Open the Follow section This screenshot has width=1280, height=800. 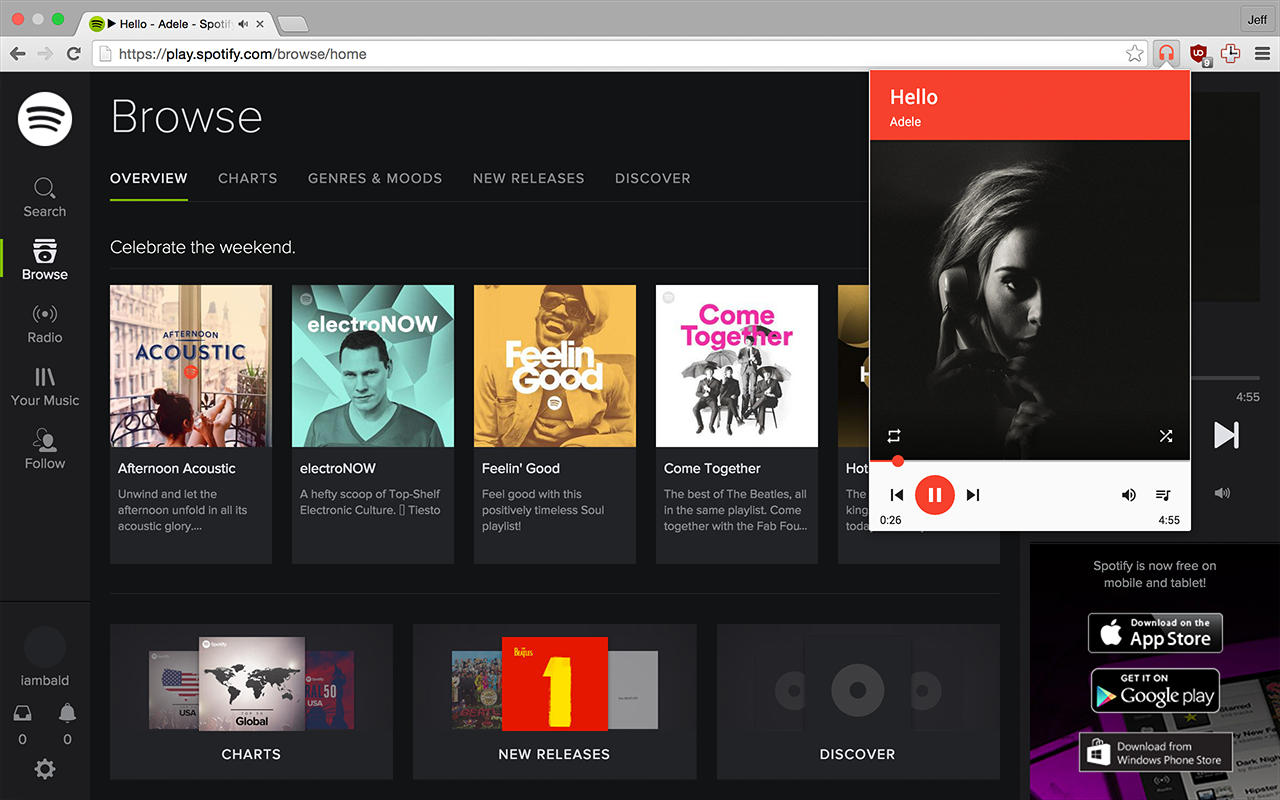click(x=45, y=450)
